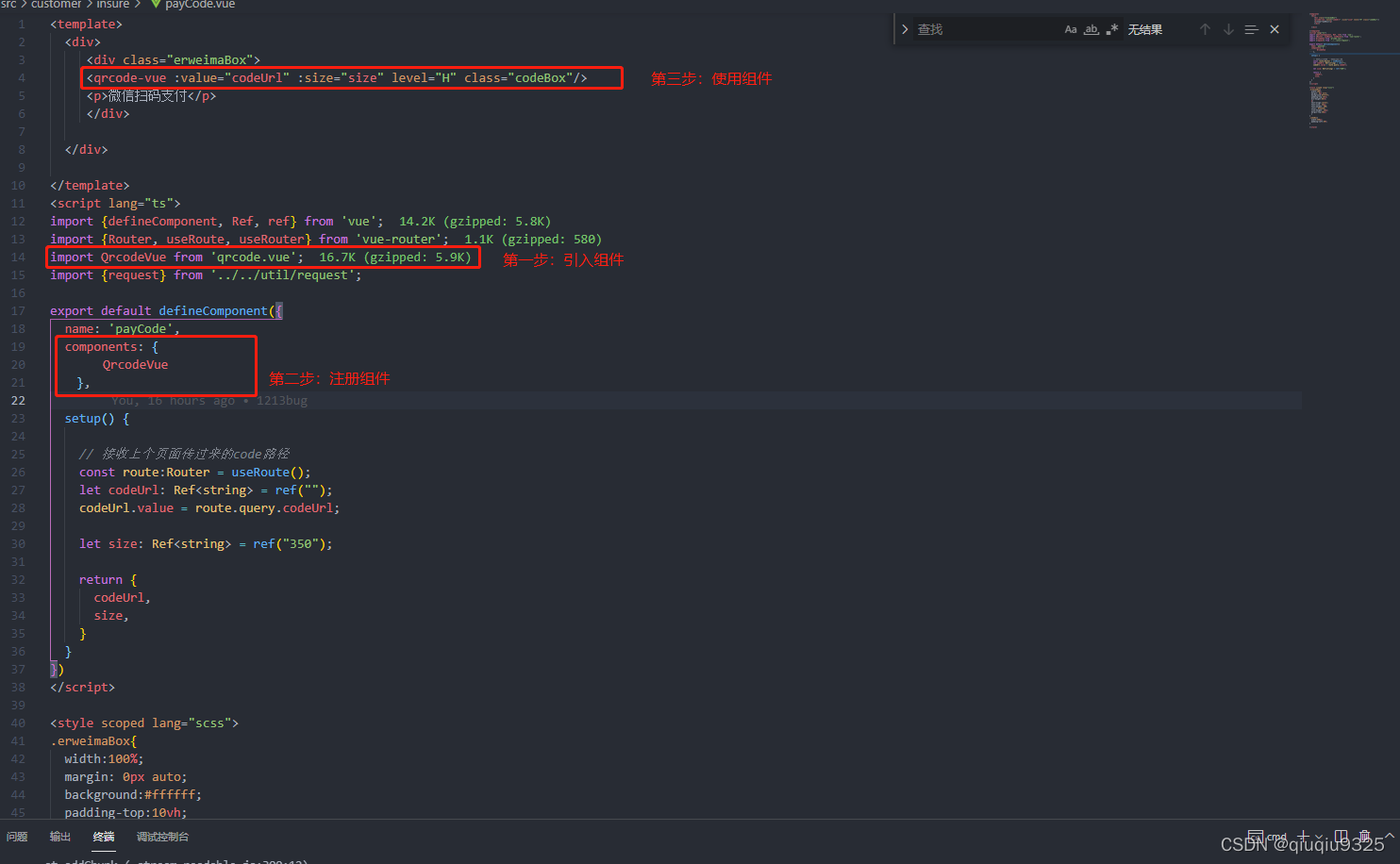Click line number 17 in the gutter
Viewport: 1400px width, 864px height.
pos(18,310)
